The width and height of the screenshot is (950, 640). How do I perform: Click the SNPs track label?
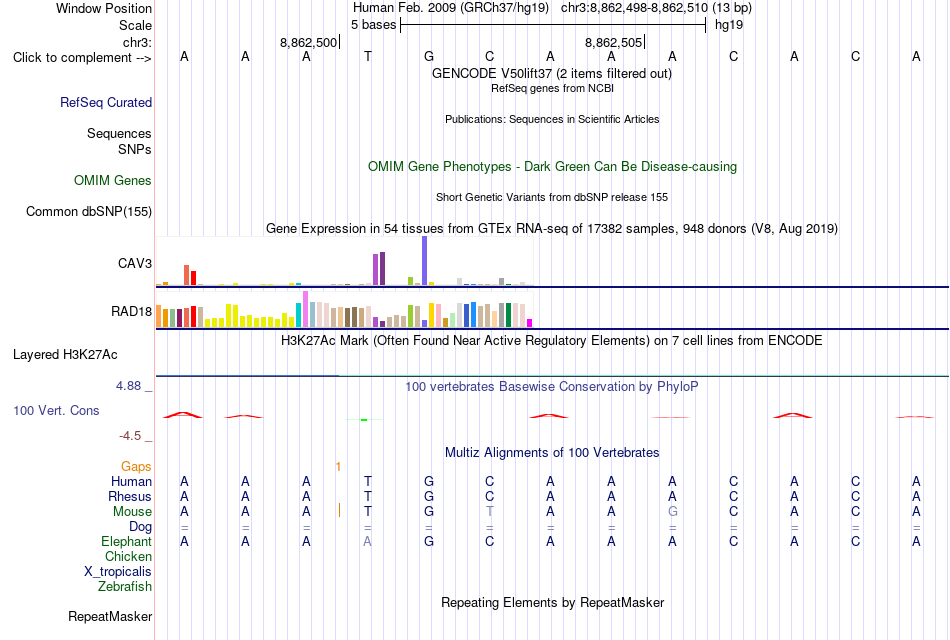135,149
